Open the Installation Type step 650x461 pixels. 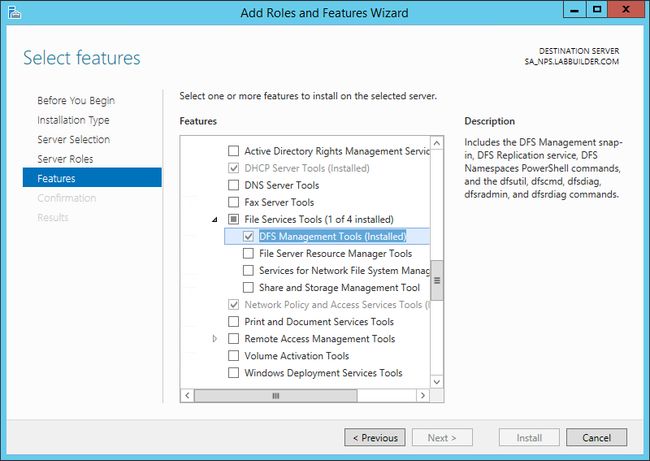73,120
